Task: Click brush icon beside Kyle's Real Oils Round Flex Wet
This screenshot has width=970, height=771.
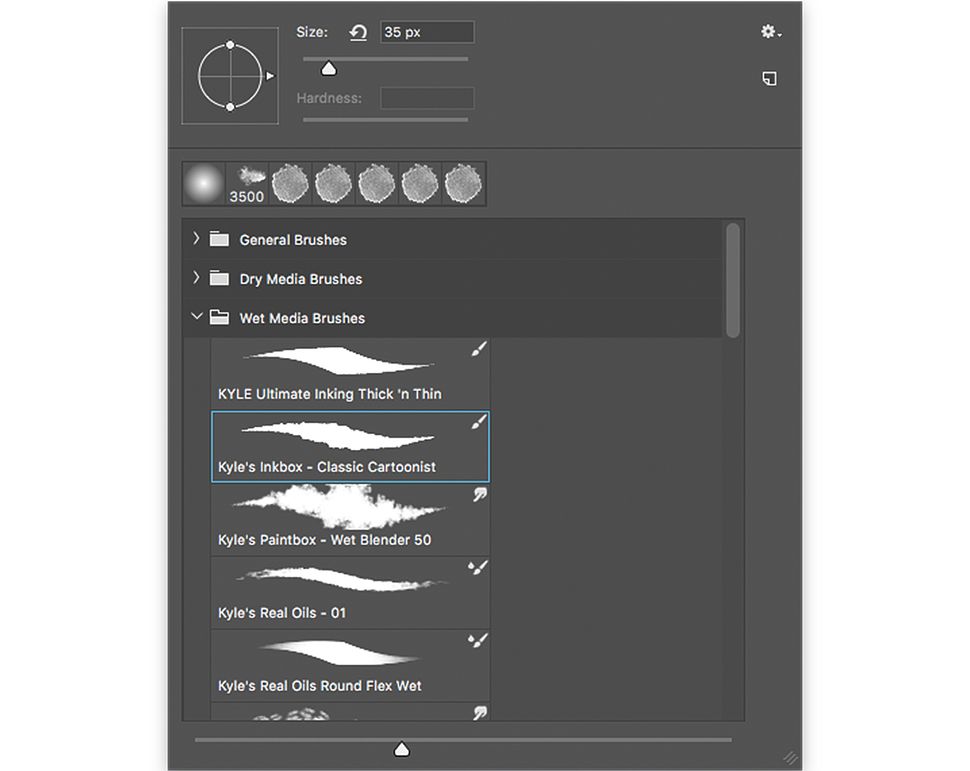Action: point(479,640)
